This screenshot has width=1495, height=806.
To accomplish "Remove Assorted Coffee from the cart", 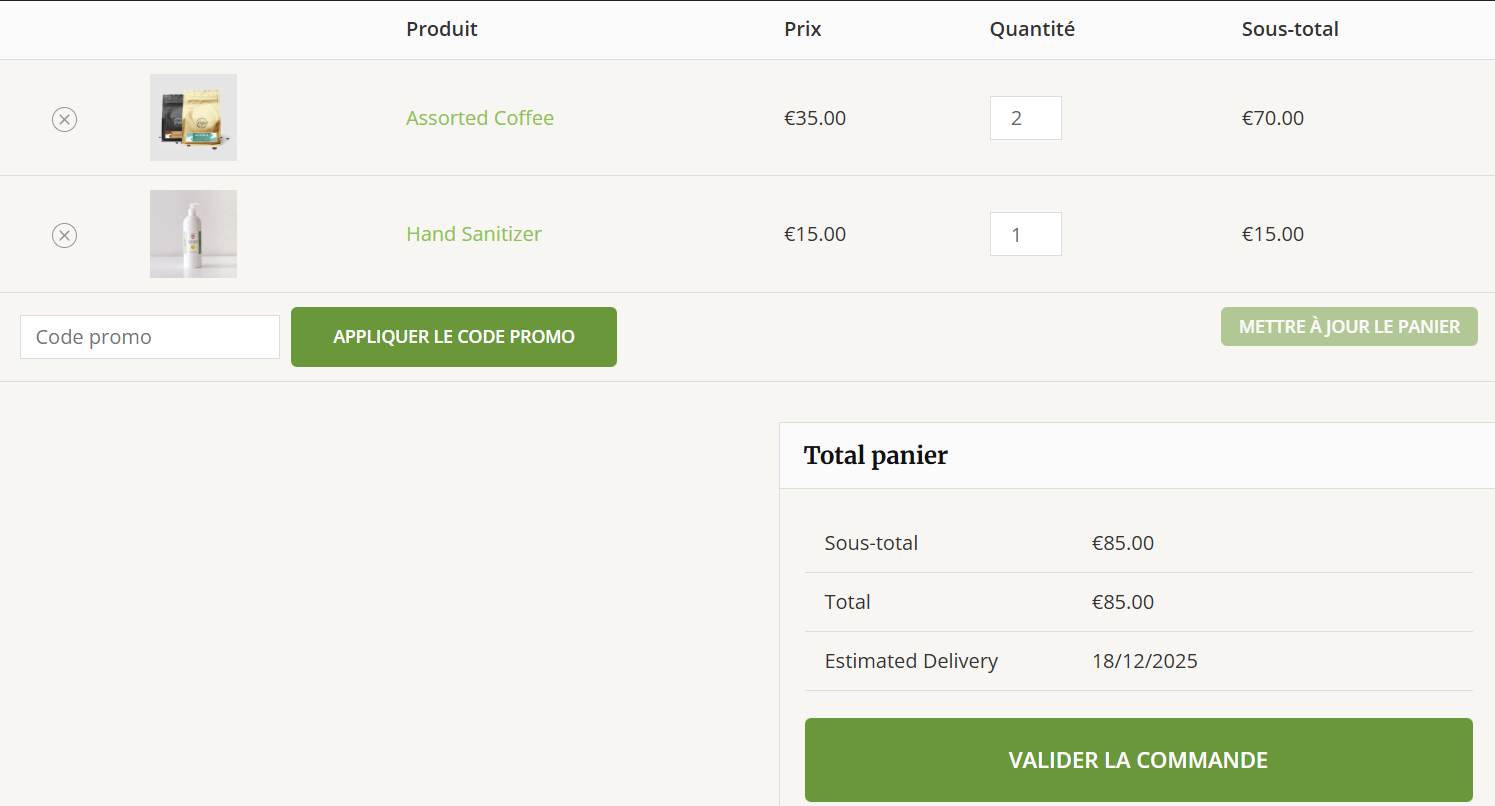I will tap(64, 118).
